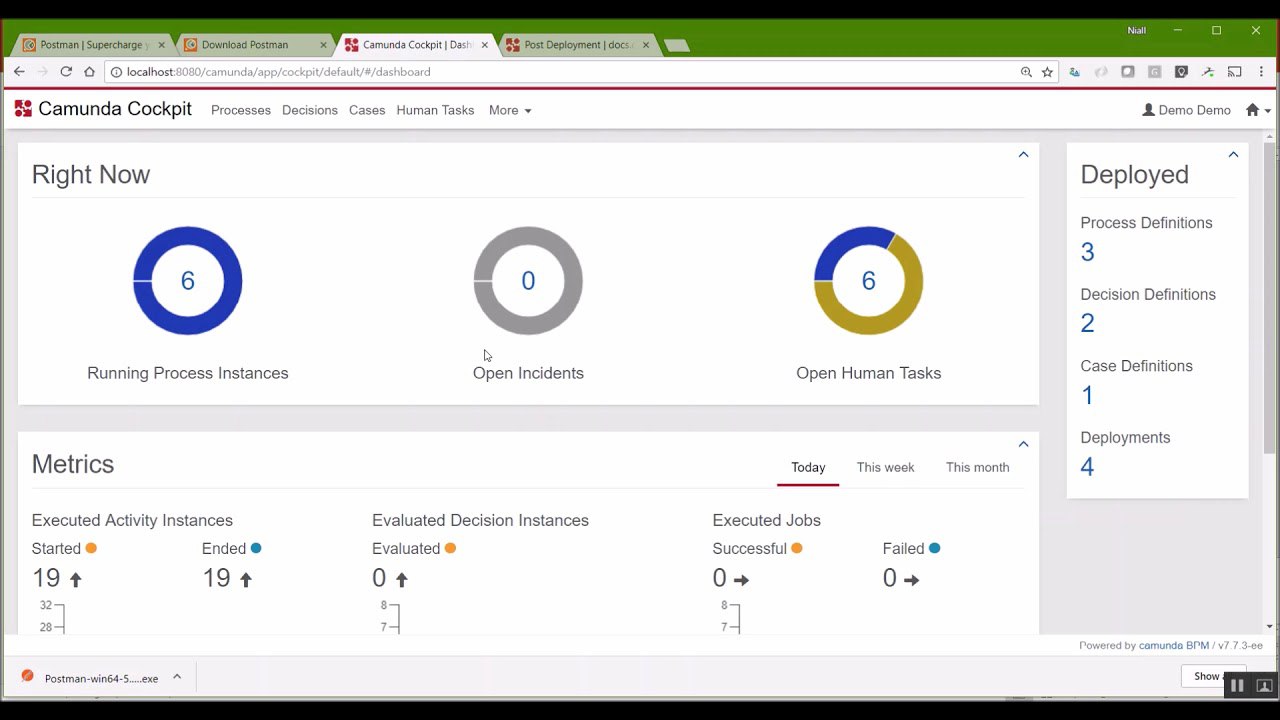Screen dimensions: 1280x720
Task: Open the Human Tasks page
Action: (x=435, y=110)
